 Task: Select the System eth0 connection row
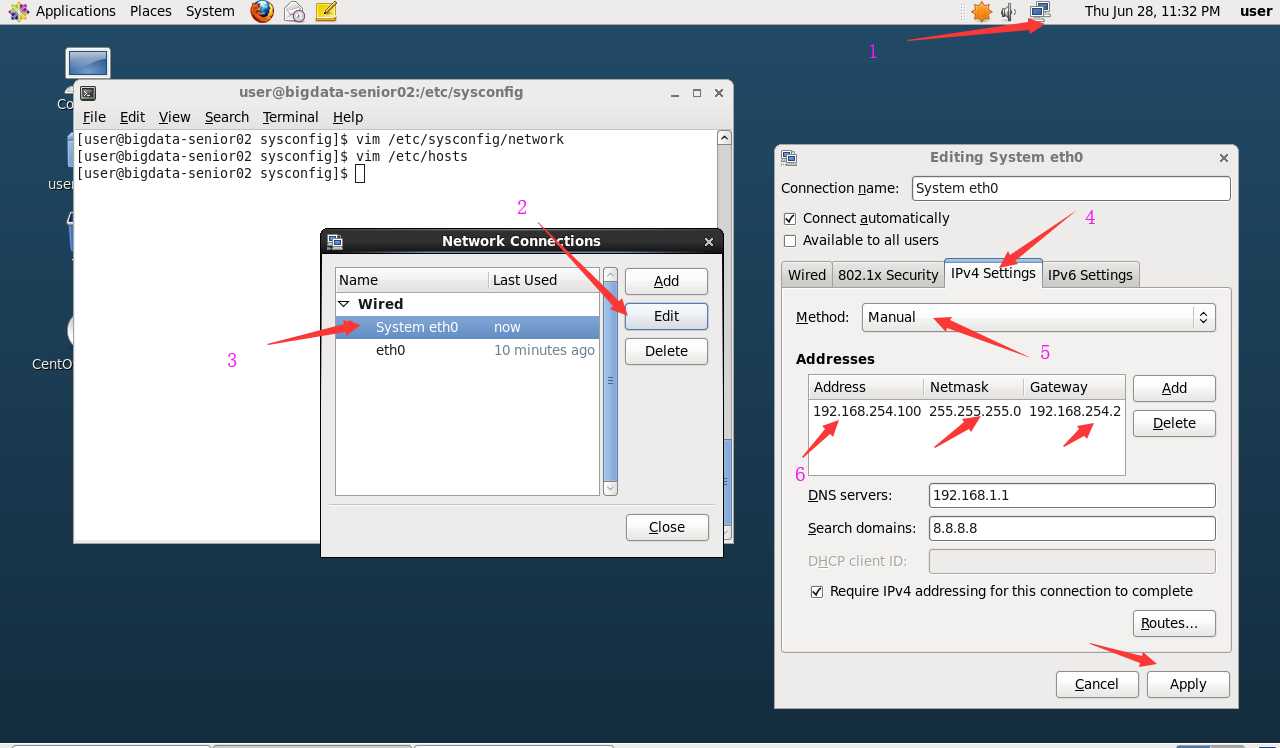[467, 327]
